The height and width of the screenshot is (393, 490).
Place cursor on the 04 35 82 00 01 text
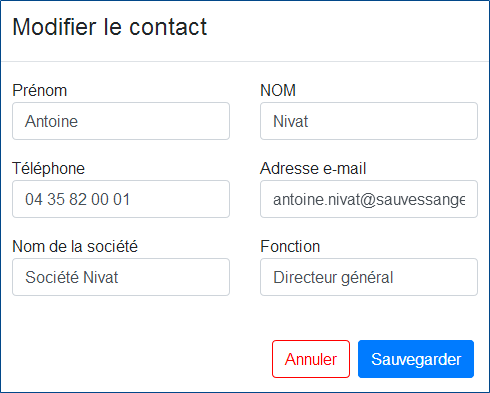[77, 199]
